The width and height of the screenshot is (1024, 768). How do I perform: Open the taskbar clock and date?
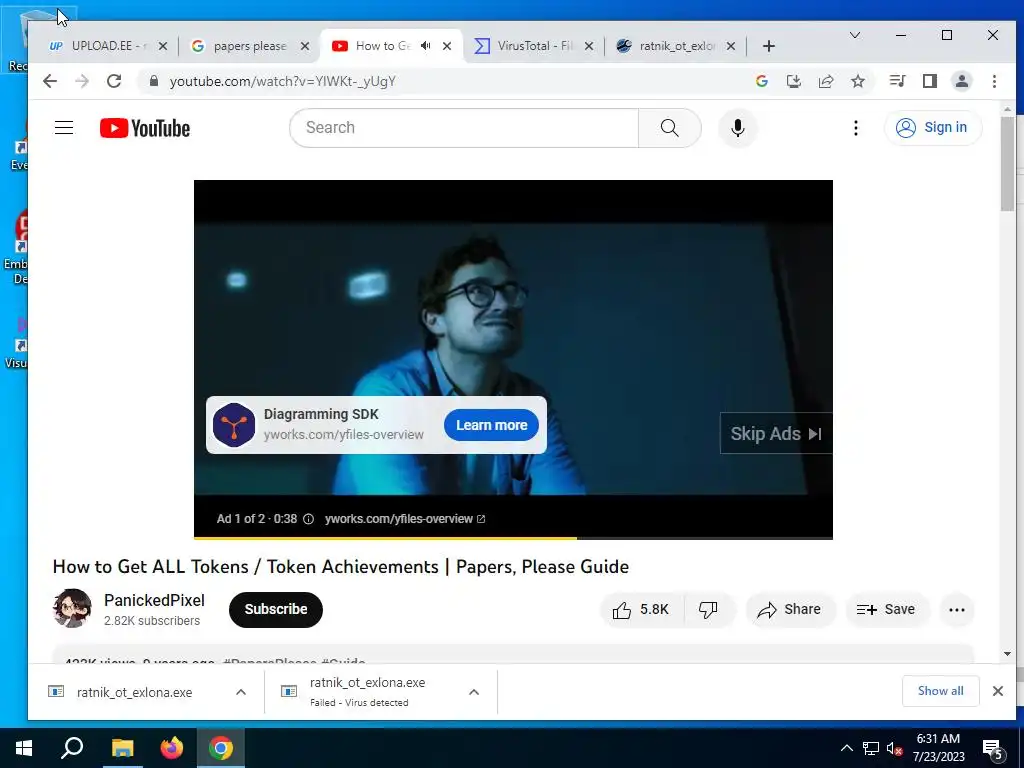(x=938, y=748)
